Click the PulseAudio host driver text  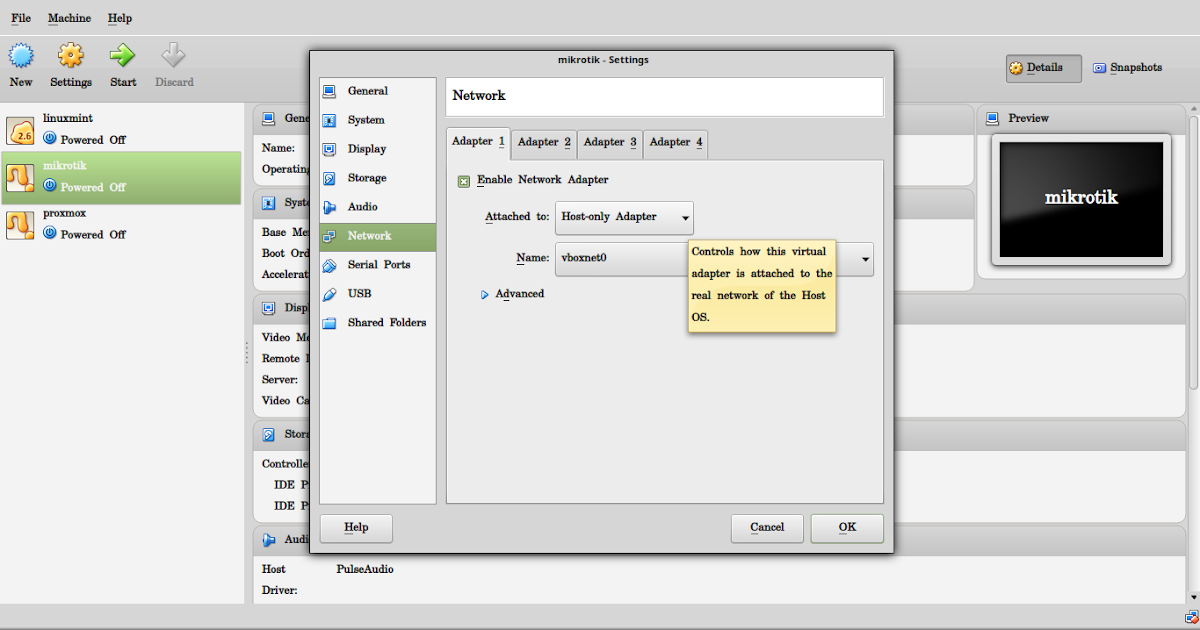coord(365,570)
